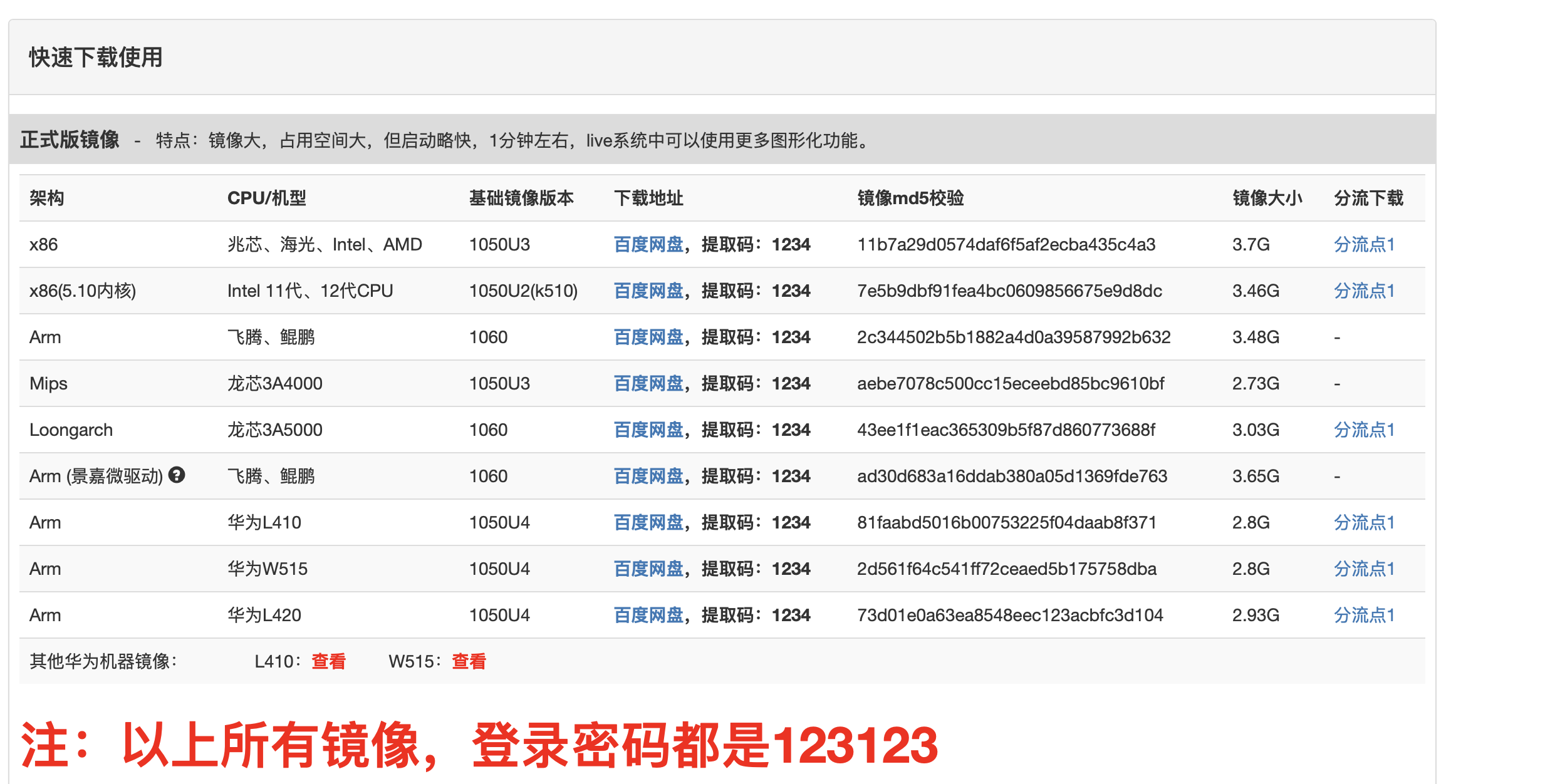
Task: Click the 镜像md5校验 column header
Action: [910, 199]
